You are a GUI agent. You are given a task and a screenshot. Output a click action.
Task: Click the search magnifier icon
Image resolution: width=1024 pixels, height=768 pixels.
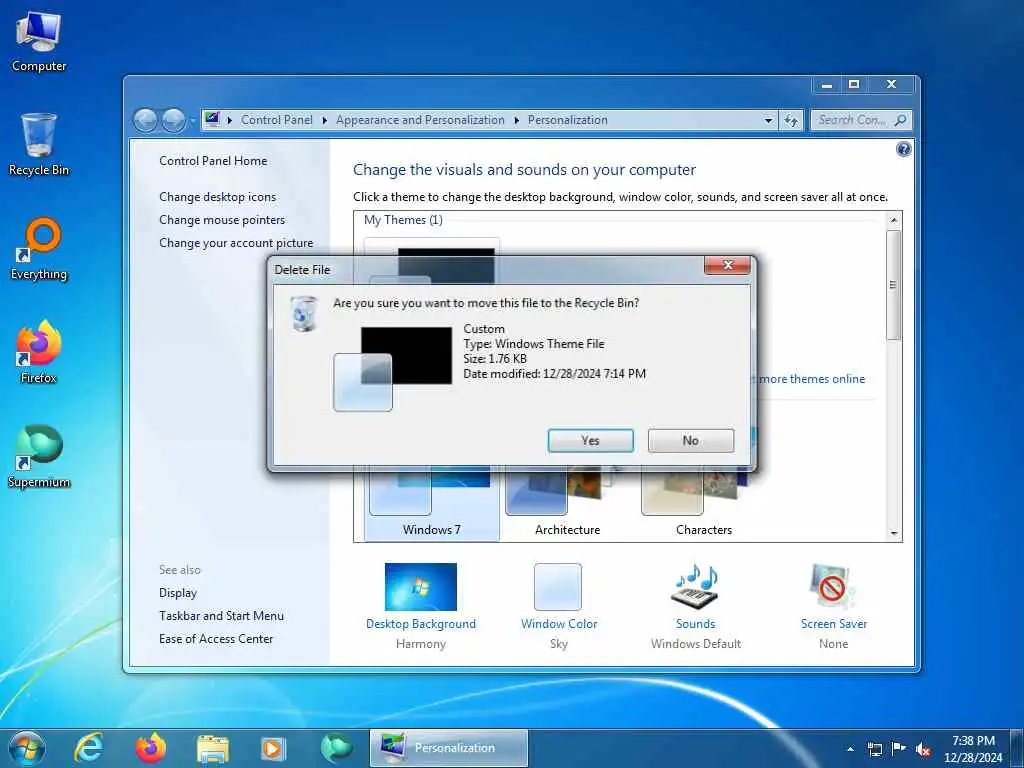(901, 120)
